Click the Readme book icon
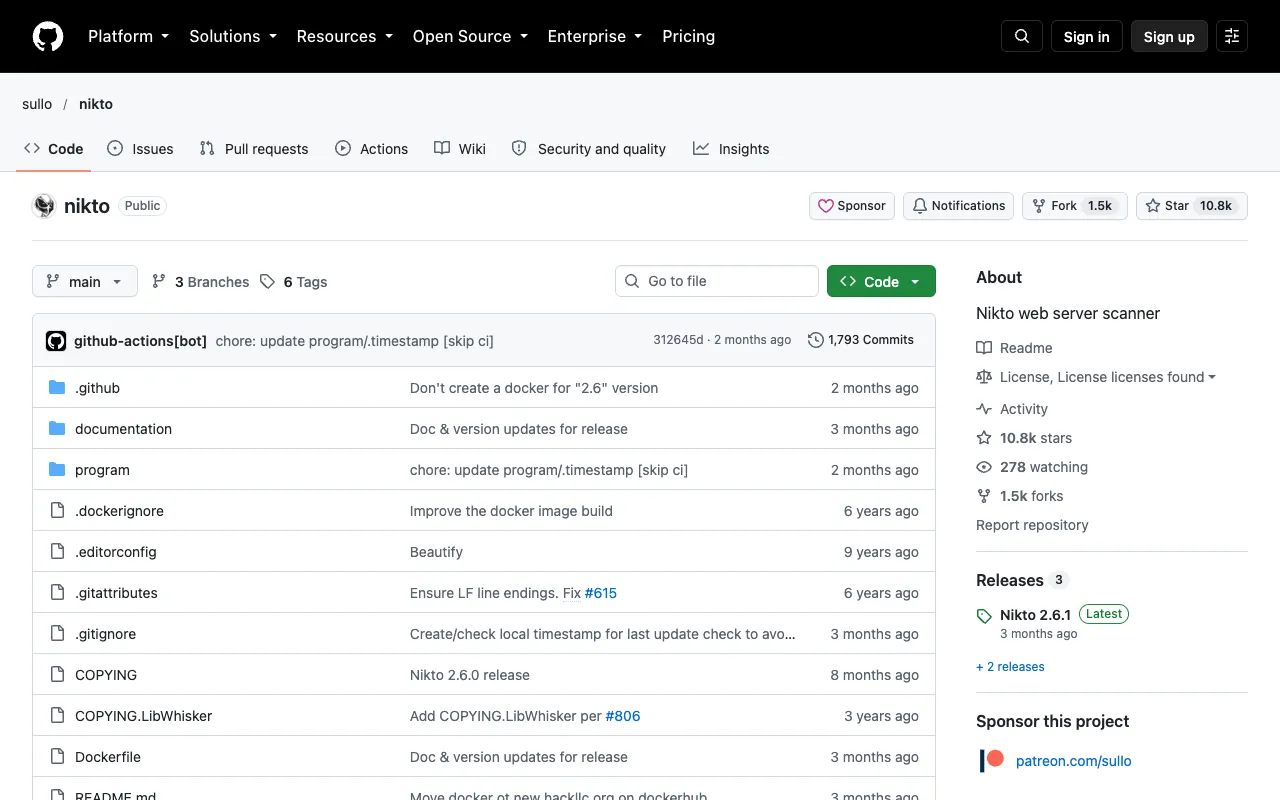This screenshot has height=800, width=1280. (984, 348)
